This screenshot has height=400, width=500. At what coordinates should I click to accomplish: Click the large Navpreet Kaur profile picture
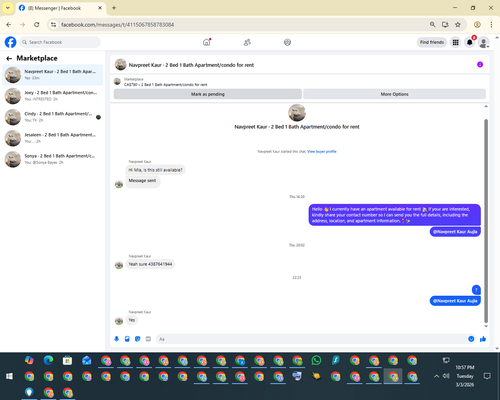pyautogui.click(x=297, y=112)
